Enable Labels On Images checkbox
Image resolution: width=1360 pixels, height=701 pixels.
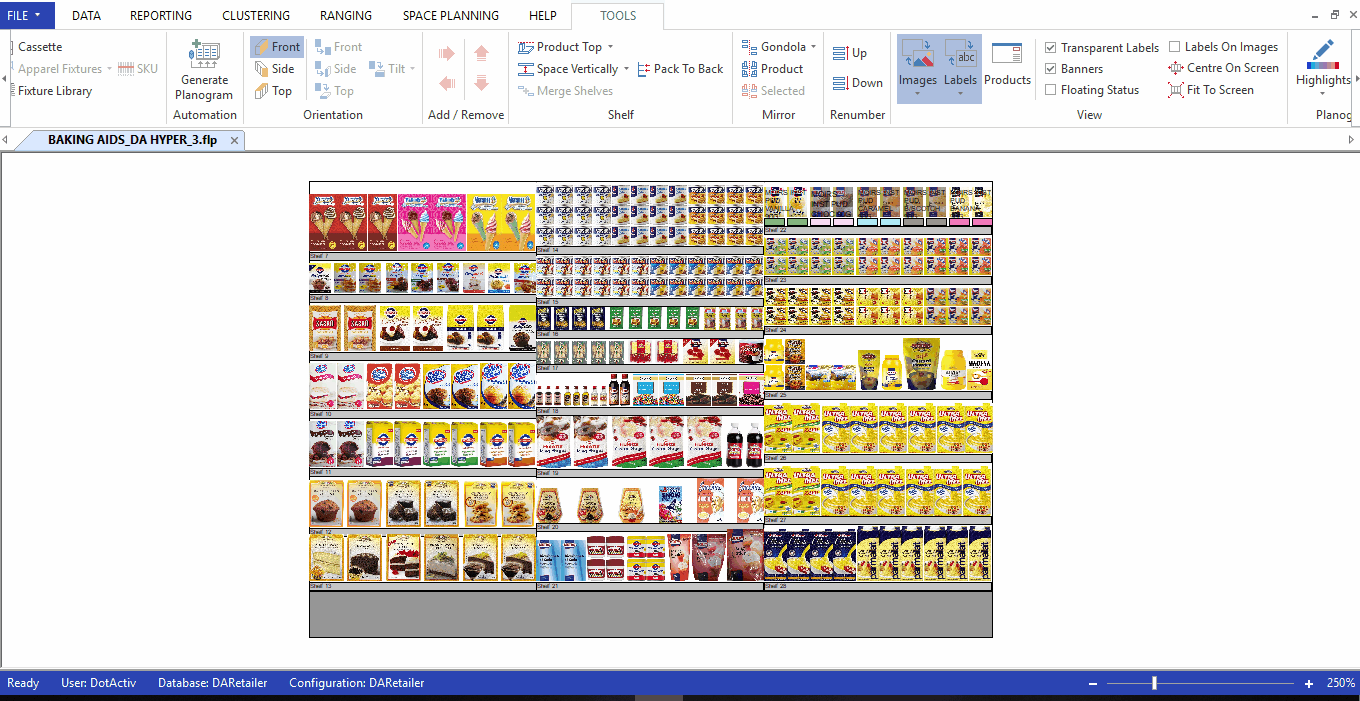(x=1174, y=47)
